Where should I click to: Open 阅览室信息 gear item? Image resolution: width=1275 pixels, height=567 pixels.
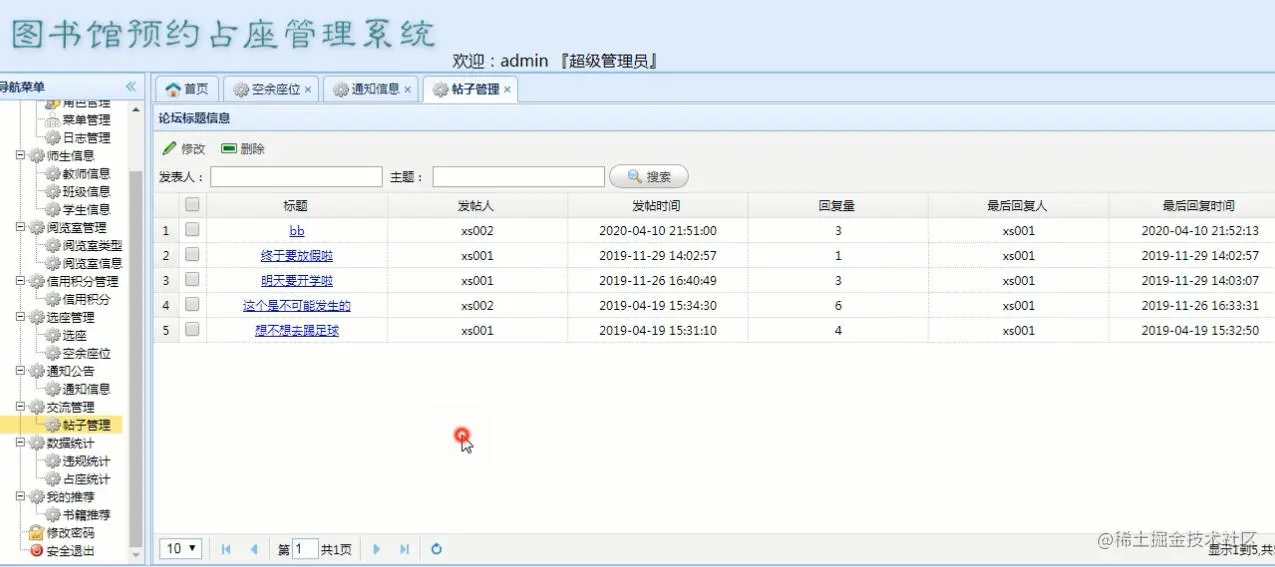pos(84,264)
